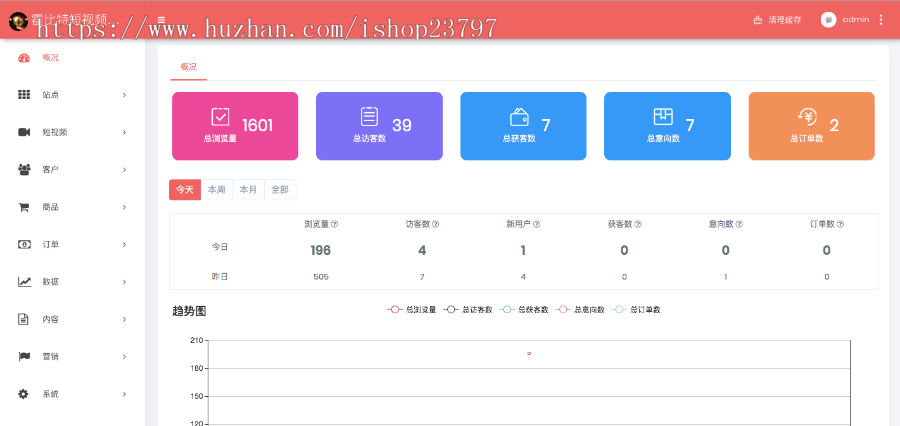Screen dimensions: 900x426
Task: Open the 总访客数 39 card
Action: pyautogui.click(x=379, y=126)
